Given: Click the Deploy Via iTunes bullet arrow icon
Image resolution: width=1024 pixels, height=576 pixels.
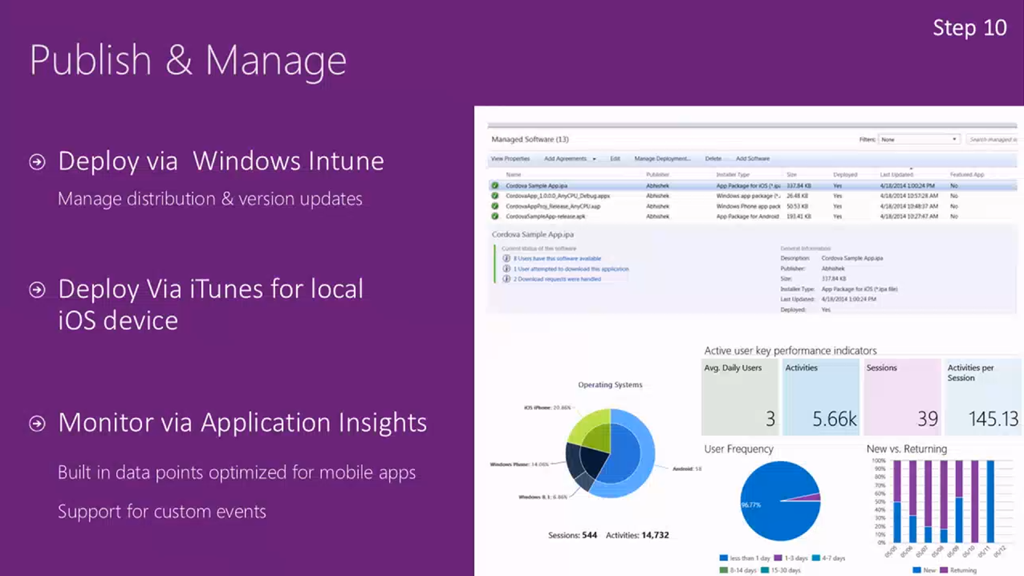Looking at the screenshot, I should 37,289.
